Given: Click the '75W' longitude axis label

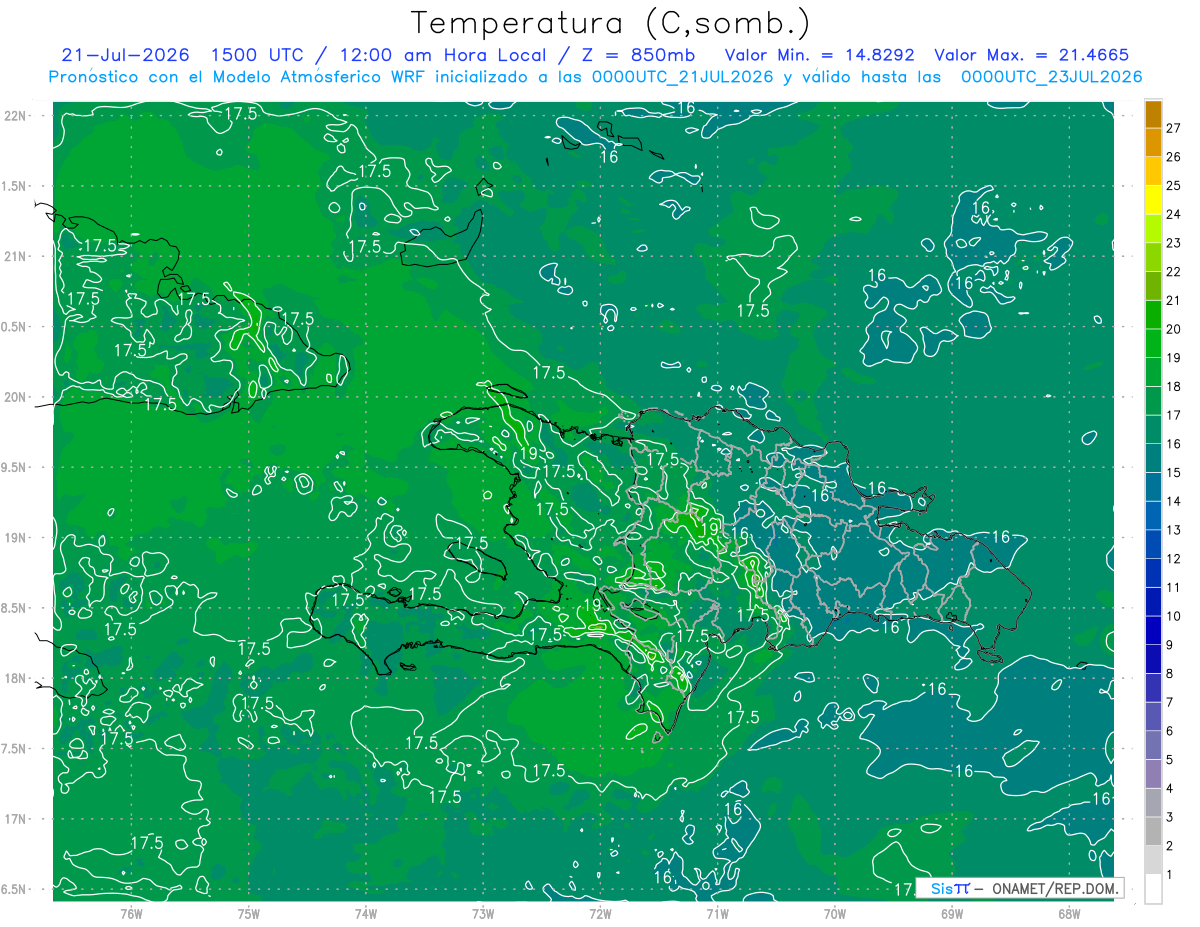Looking at the screenshot, I should click(249, 912).
